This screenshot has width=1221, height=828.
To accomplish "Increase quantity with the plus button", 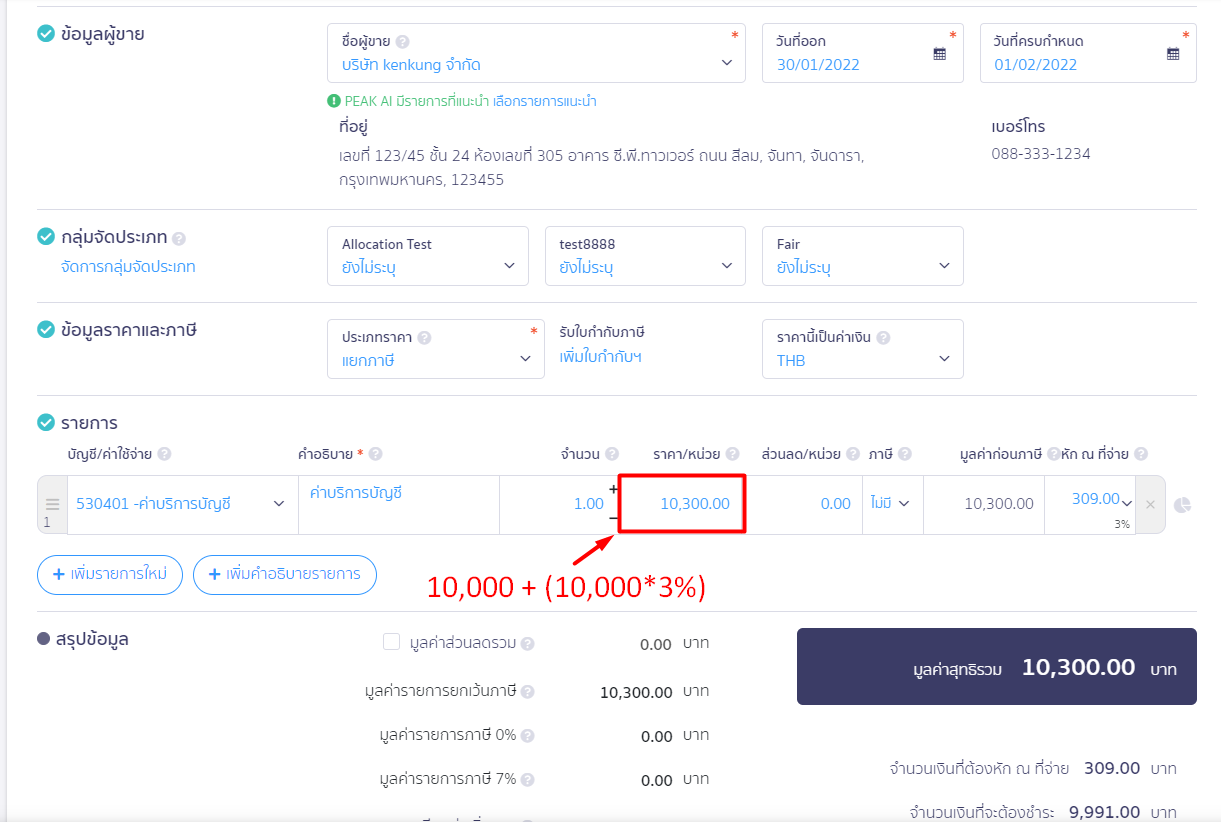I will click(x=613, y=489).
